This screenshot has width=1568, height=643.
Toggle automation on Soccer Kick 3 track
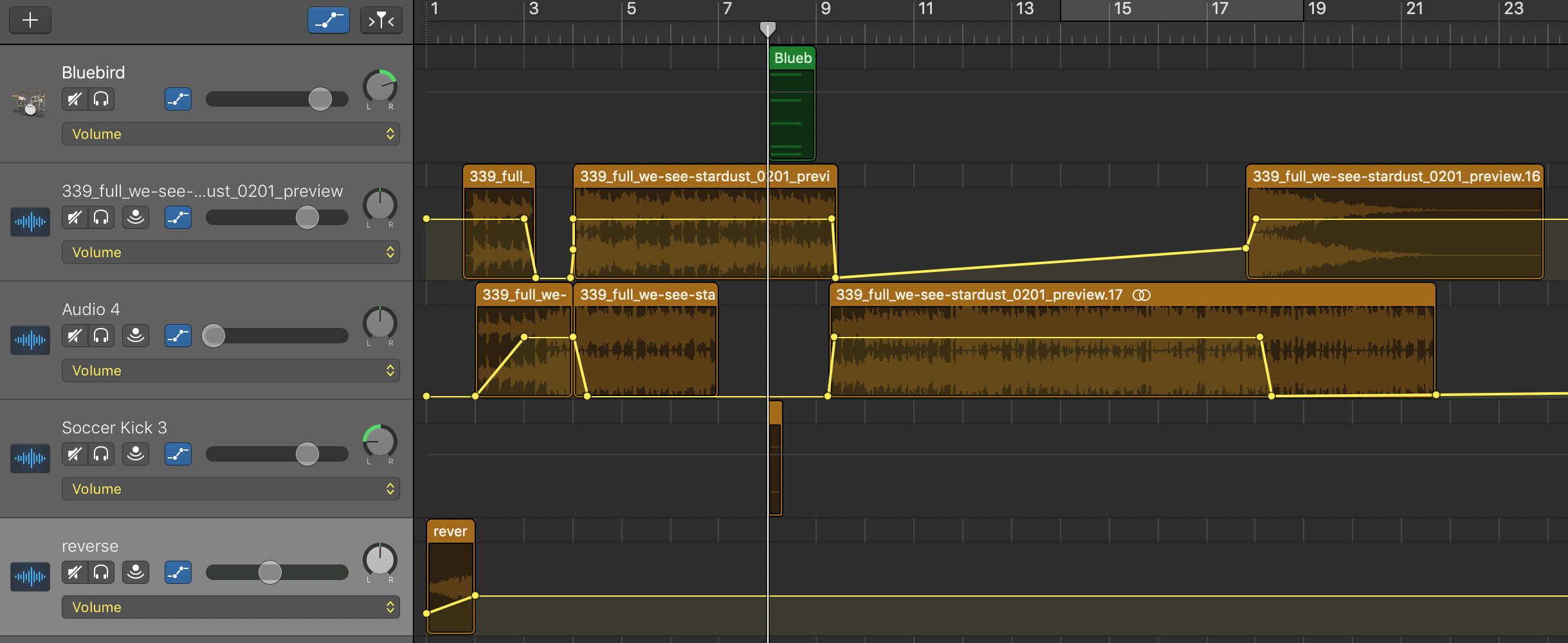tap(178, 454)
